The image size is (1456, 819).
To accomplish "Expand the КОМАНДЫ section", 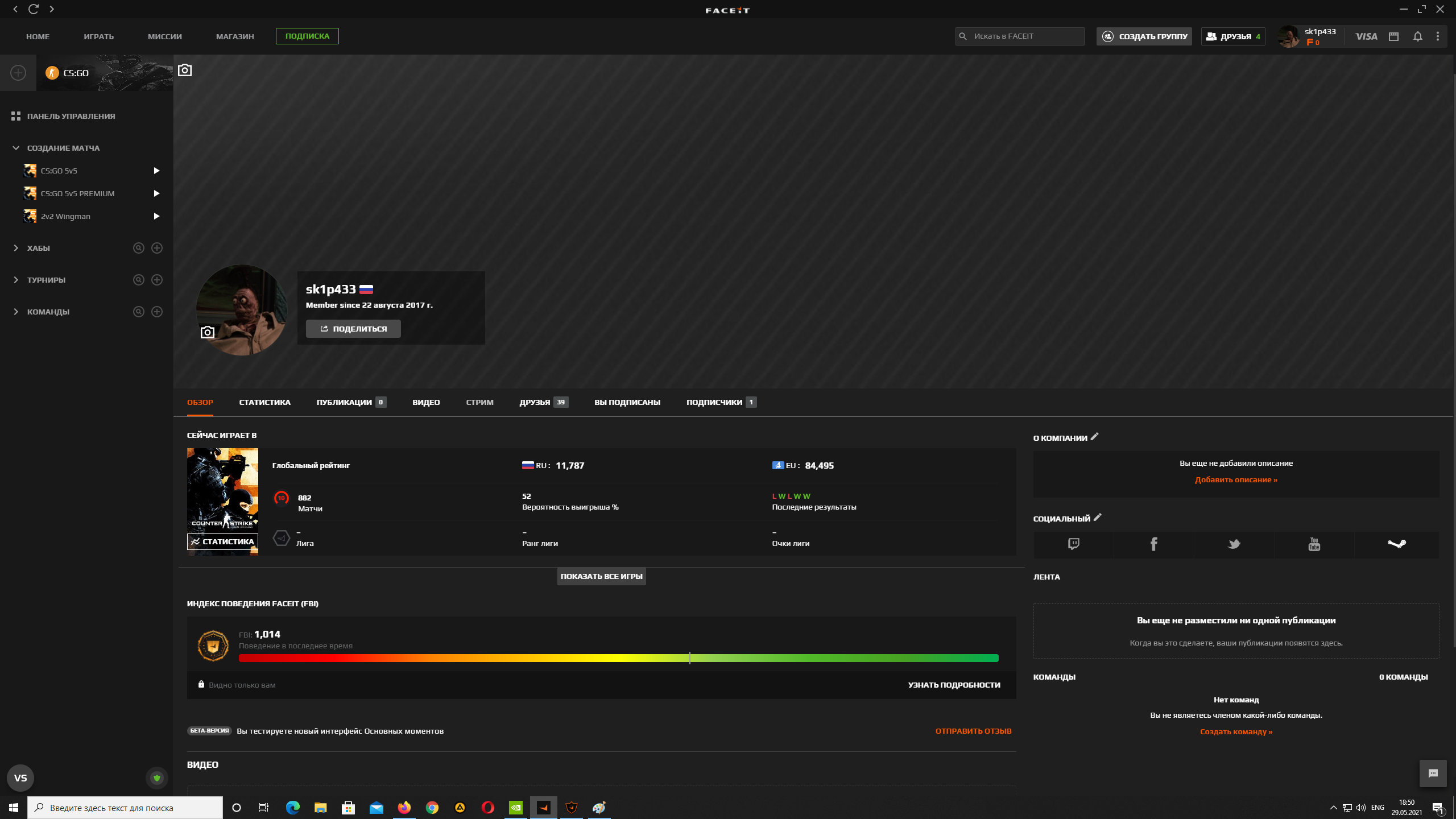I will (16, 312).
